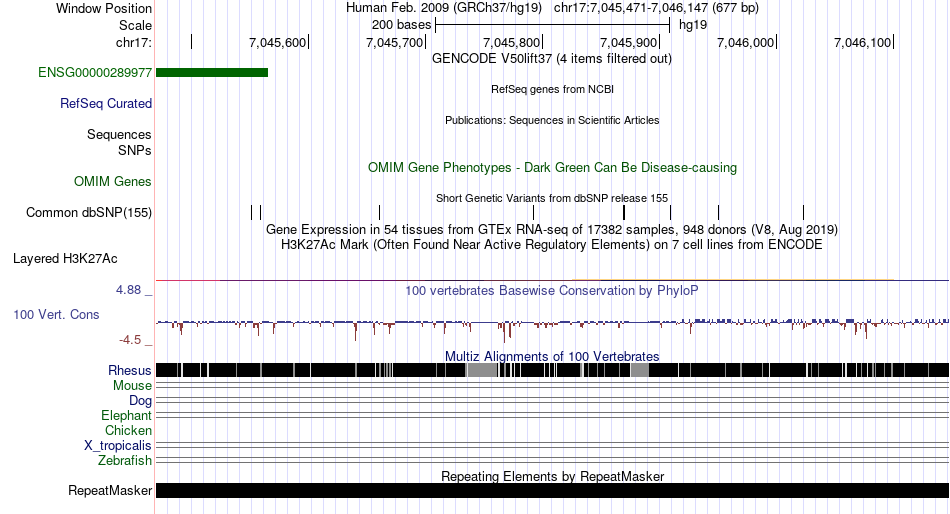Click OMIM Gene Phenotypes track title
Image resolution: width=950 pixels, height=514 pixels.
click(552, 167)
